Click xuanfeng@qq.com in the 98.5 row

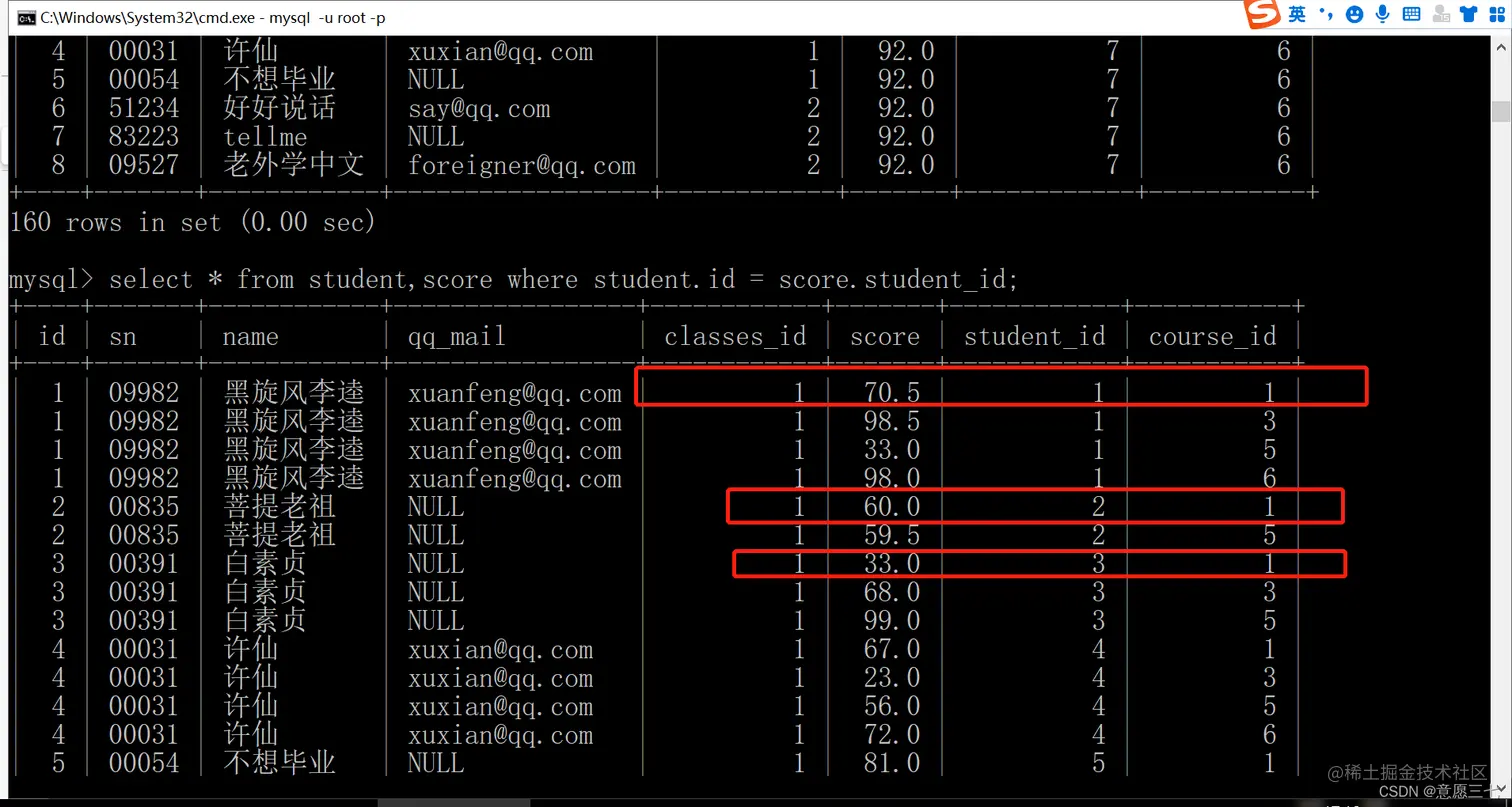(515, 422)
